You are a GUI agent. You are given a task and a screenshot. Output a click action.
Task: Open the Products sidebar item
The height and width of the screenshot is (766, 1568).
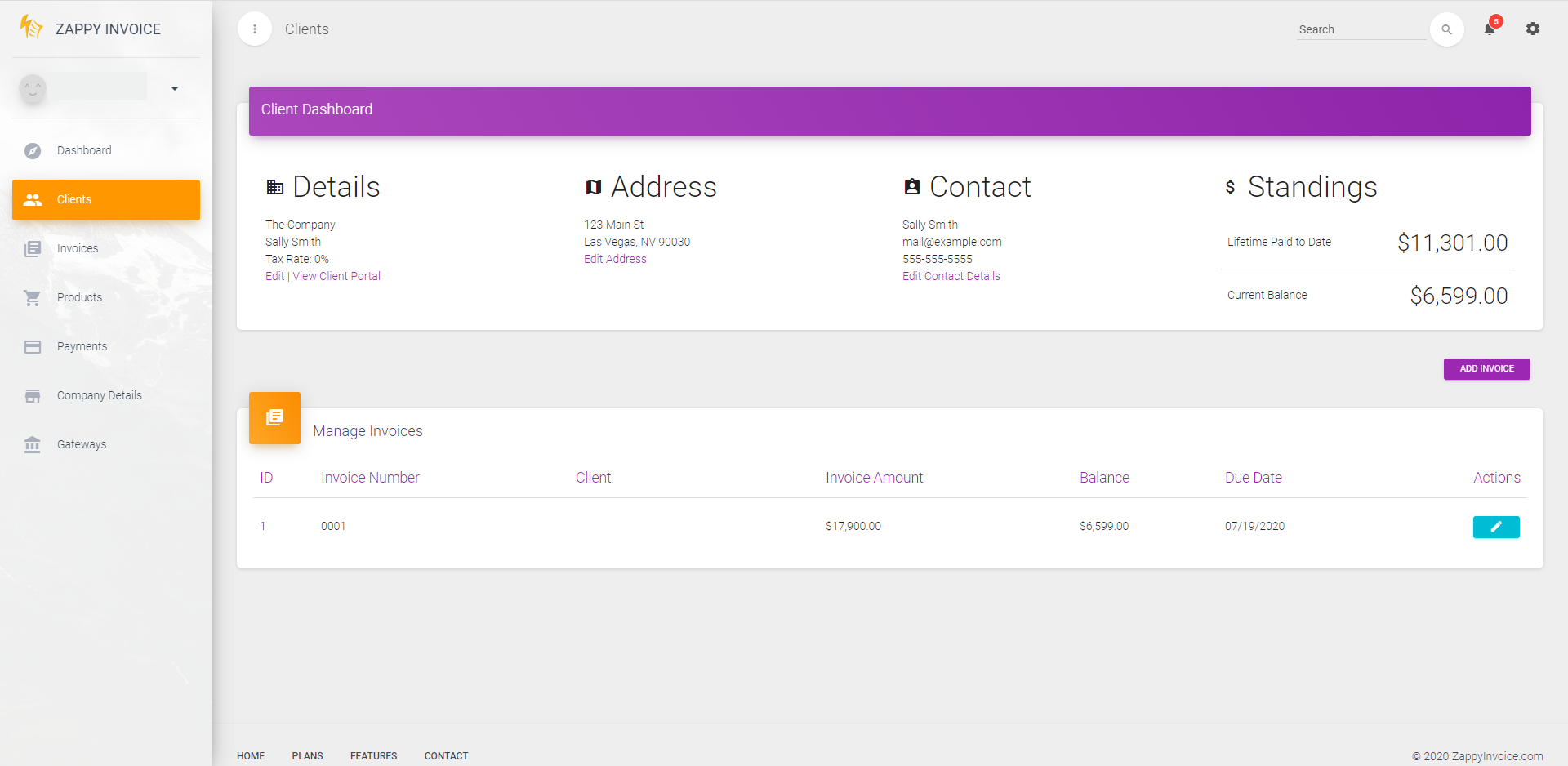[x=79, y=297]
